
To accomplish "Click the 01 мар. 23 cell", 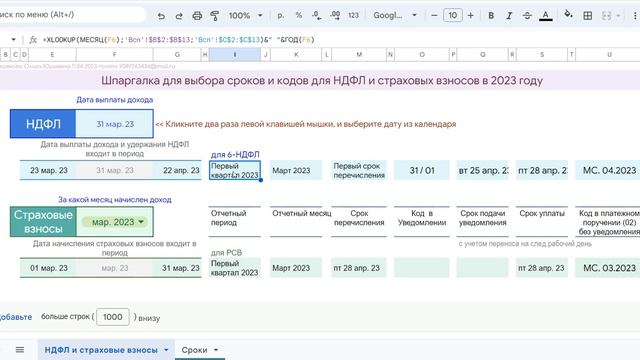I will [x=49, y=268].
